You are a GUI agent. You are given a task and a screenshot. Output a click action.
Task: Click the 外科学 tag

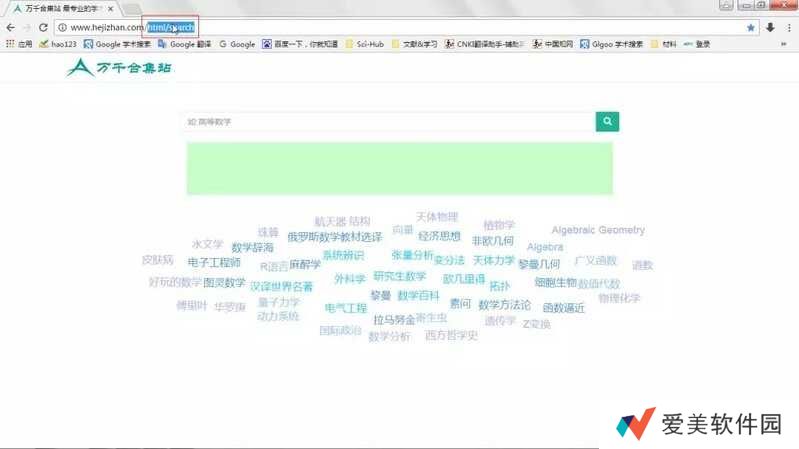(x=350, y=279)
